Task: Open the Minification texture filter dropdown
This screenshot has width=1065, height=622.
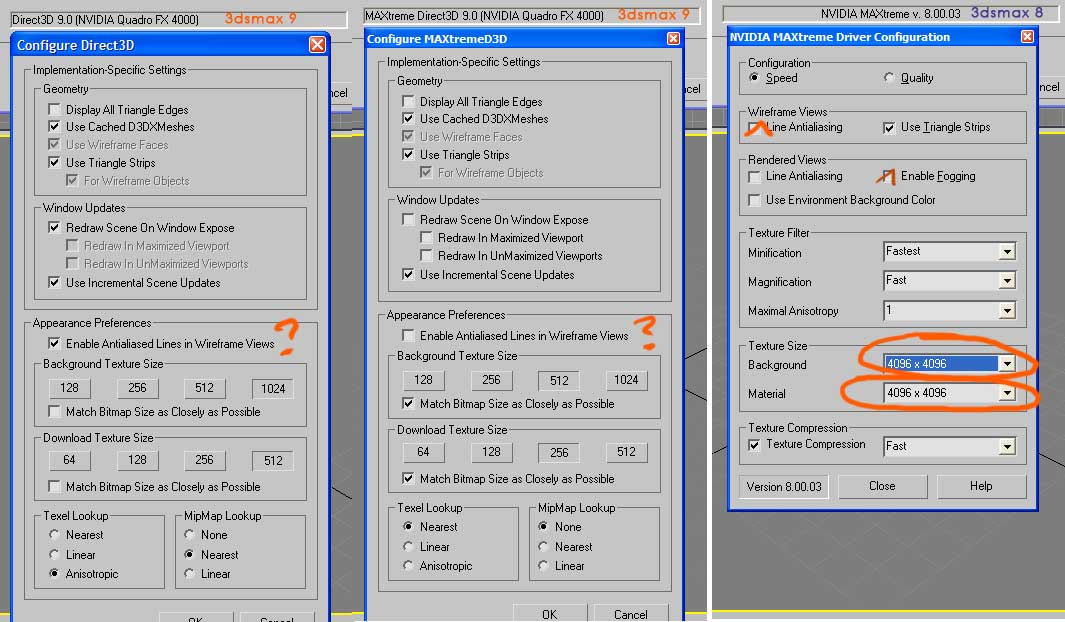Action: 1007,252
